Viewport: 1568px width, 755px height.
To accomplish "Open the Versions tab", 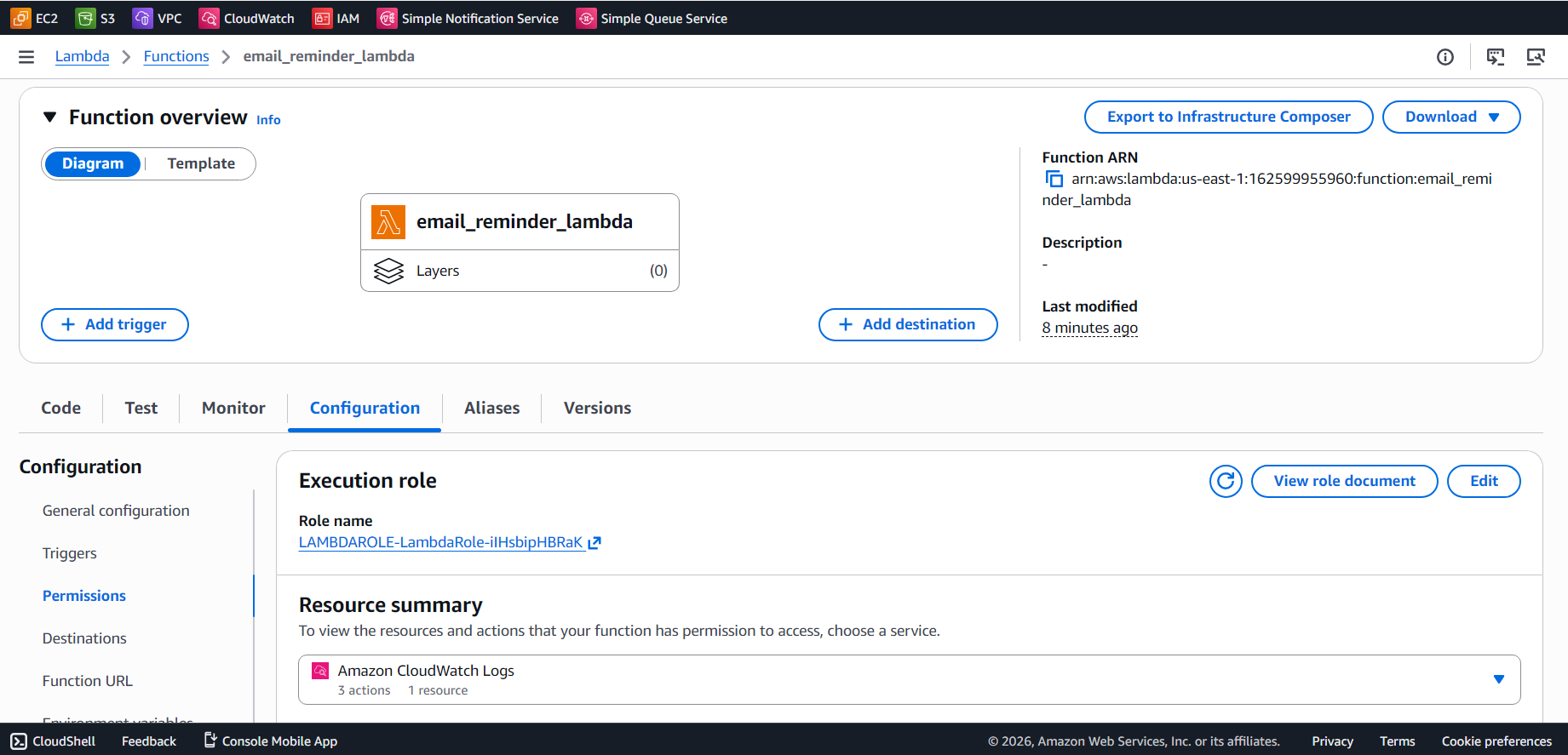I will point(597,408).
